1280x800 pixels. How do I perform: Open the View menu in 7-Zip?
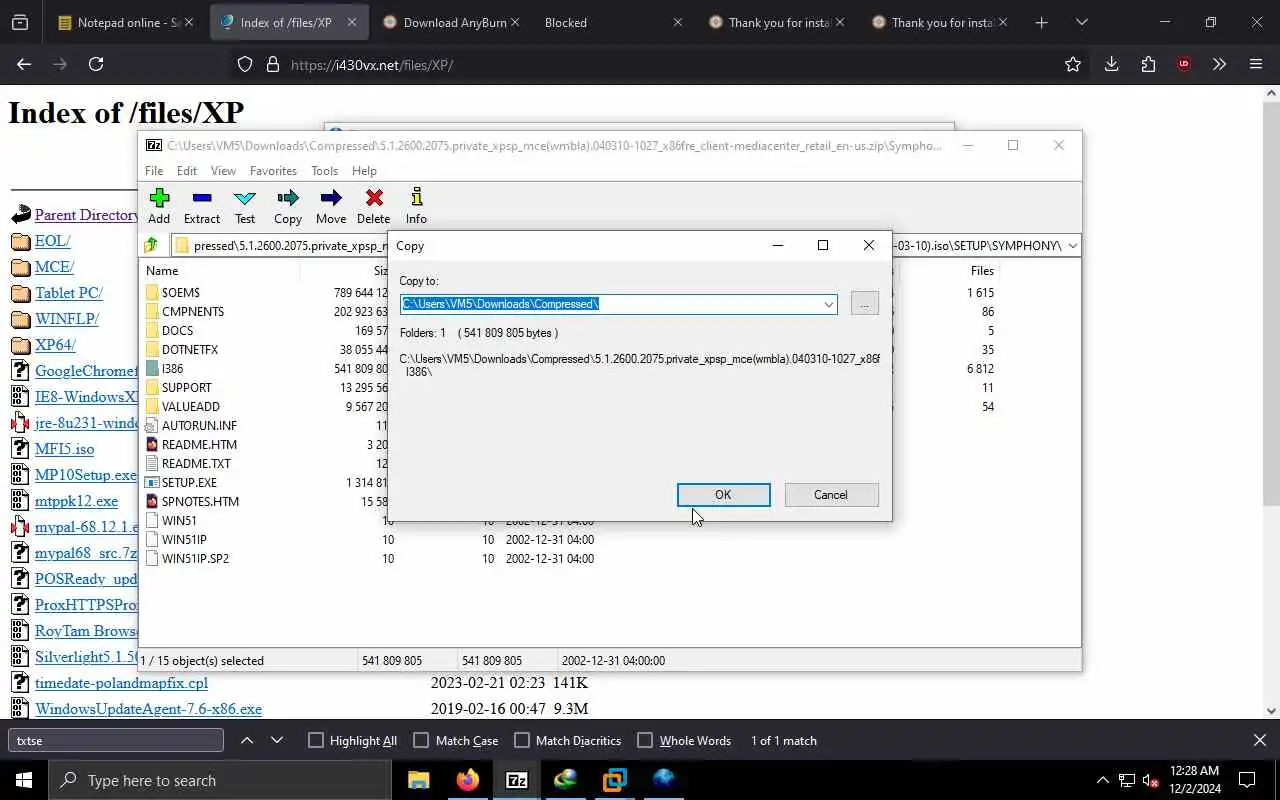pyautogui.click(x=223, y=171)
